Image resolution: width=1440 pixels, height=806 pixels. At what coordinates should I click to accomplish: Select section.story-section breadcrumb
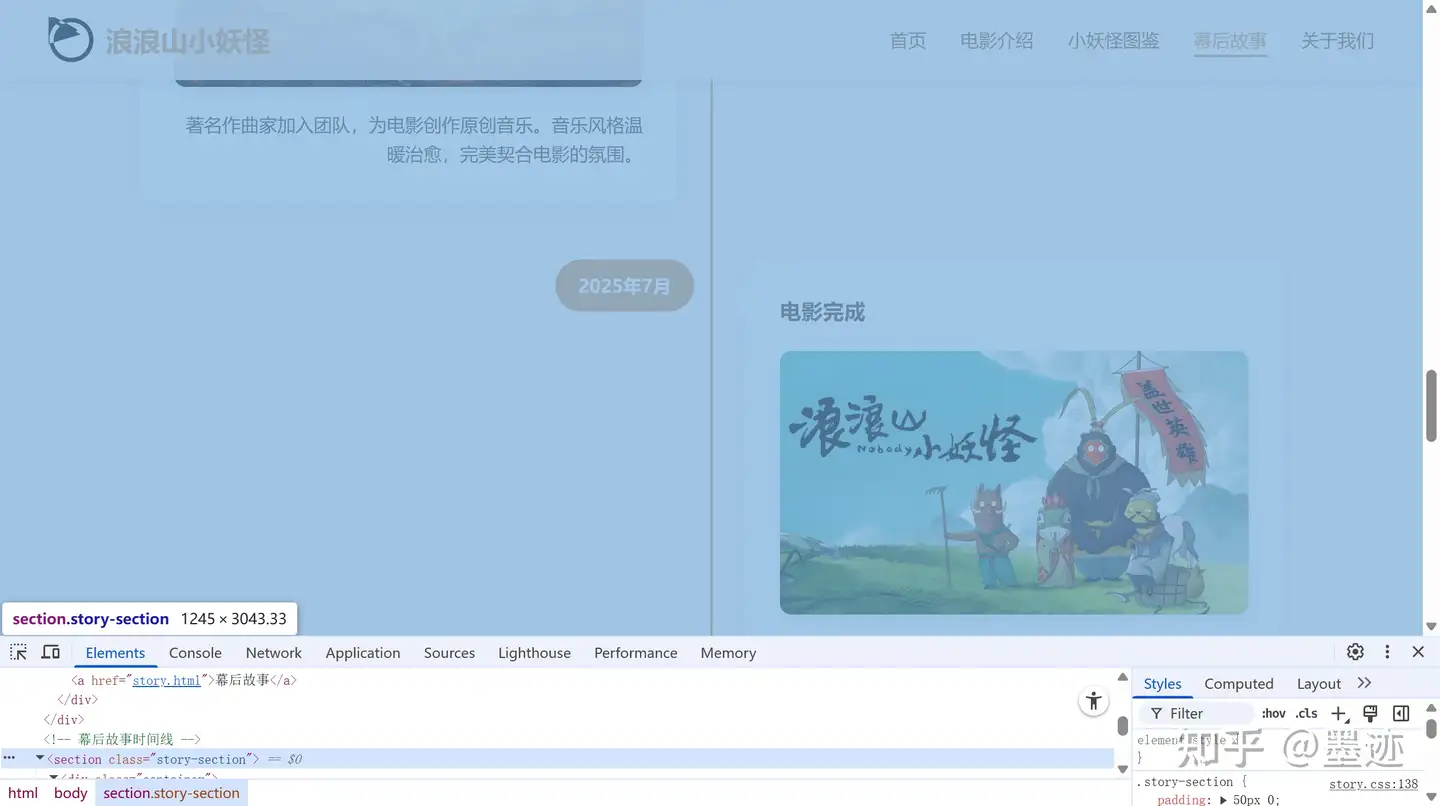[x=172, y=793]
